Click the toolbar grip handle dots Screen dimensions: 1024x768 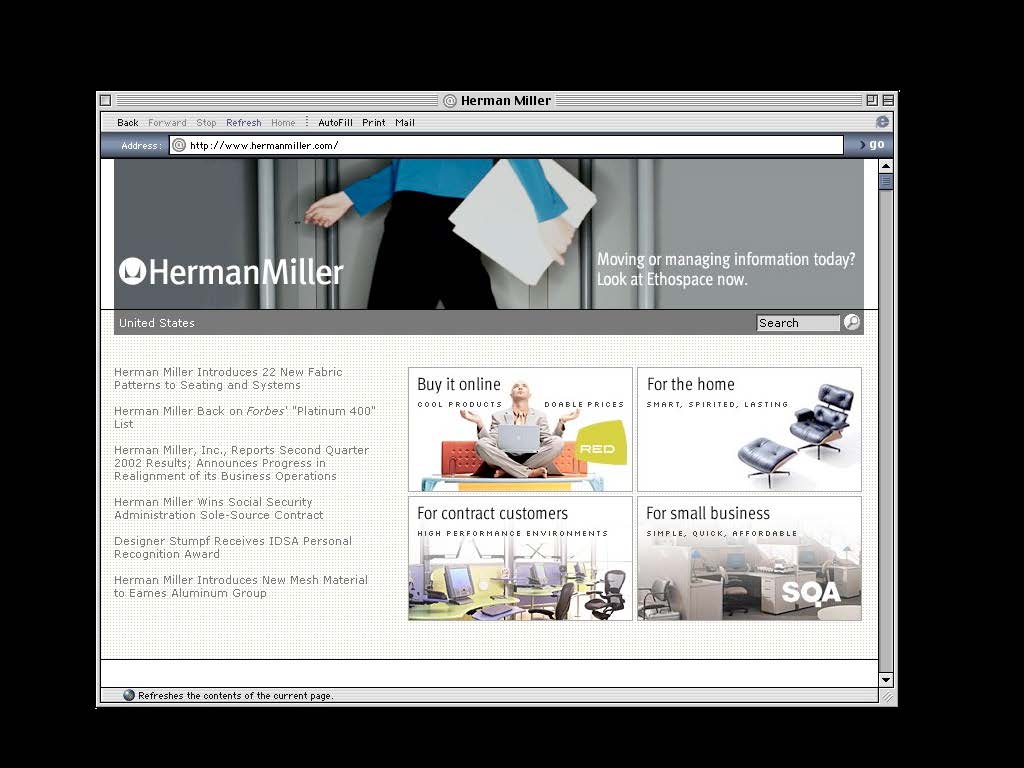307,122
